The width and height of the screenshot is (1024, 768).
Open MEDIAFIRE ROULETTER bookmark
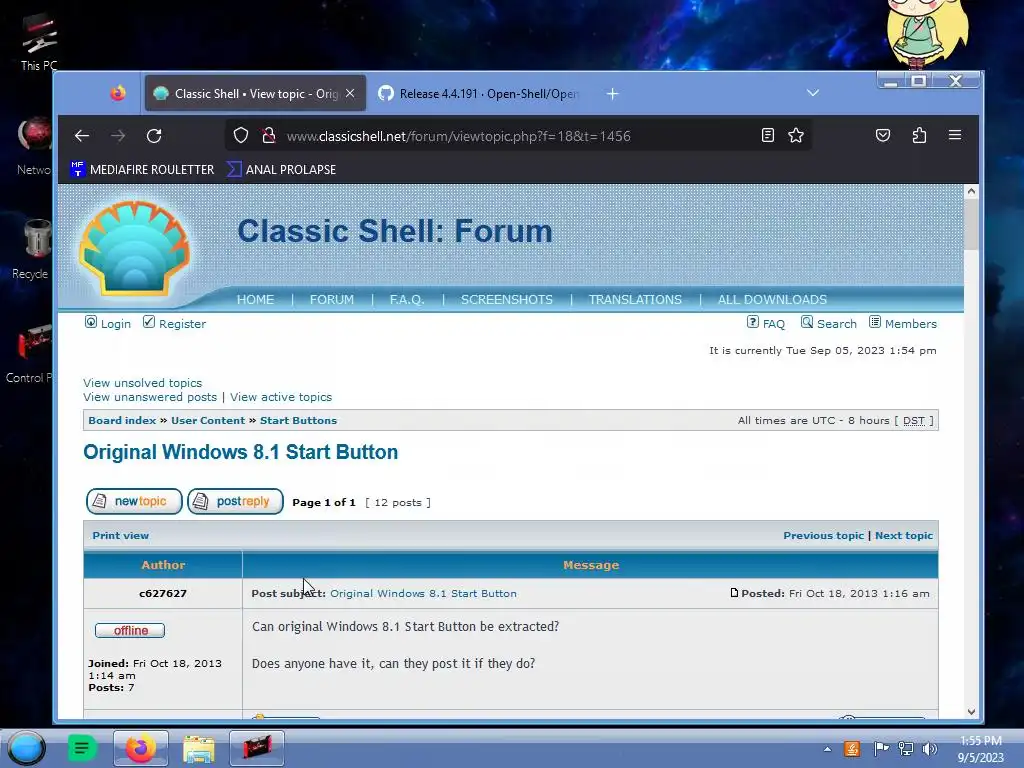pyautogui.click(x=142, y=170)
